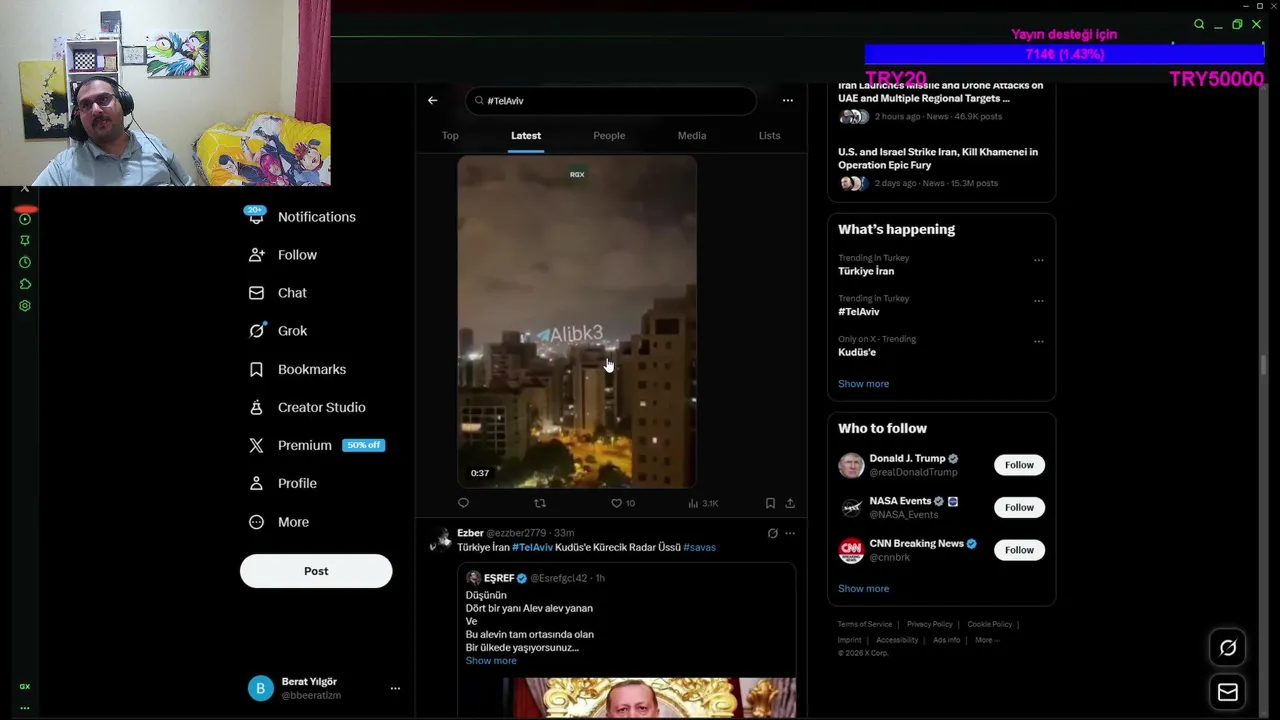Screen dimensions: 1280x720
Task: Expand quoted post text Show more
Action: [x=491, y=661]
